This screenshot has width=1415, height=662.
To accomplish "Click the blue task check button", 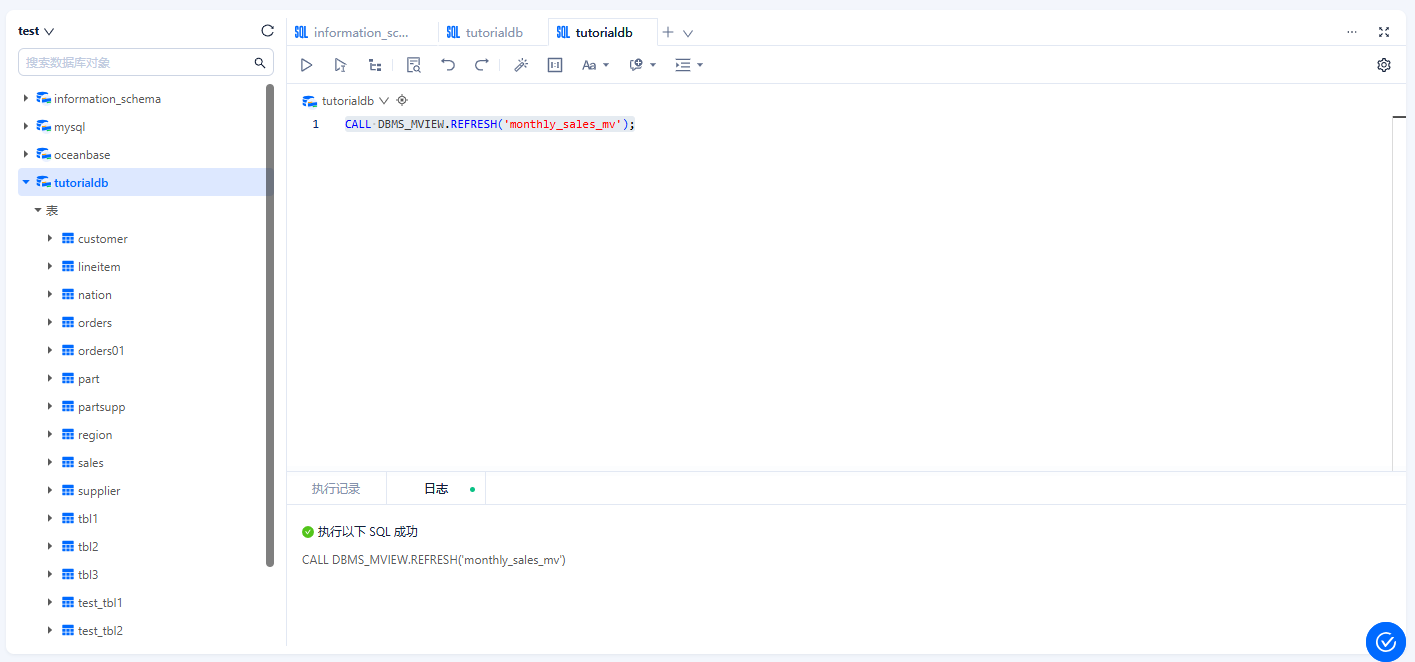I will click(x=1386, y=642).
